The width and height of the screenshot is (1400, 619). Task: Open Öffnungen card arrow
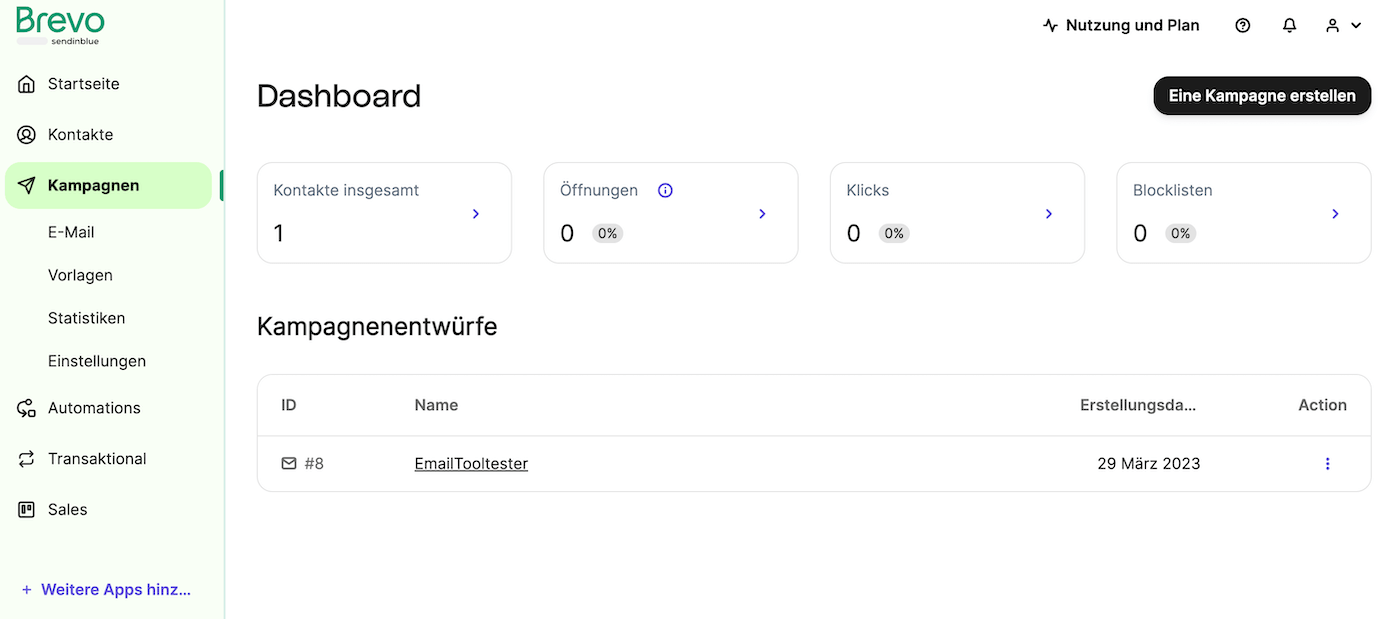tap(762, 213)
